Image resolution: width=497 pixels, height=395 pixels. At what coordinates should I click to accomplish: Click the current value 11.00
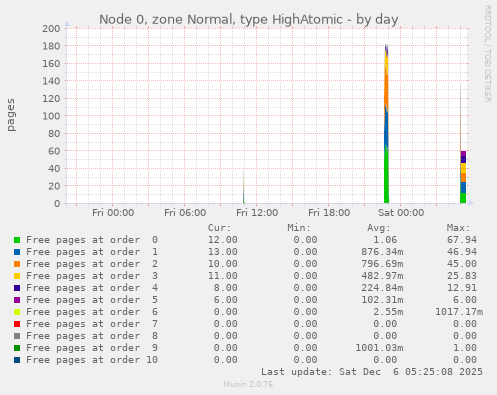pyautogui.click(x=223, y=276)
